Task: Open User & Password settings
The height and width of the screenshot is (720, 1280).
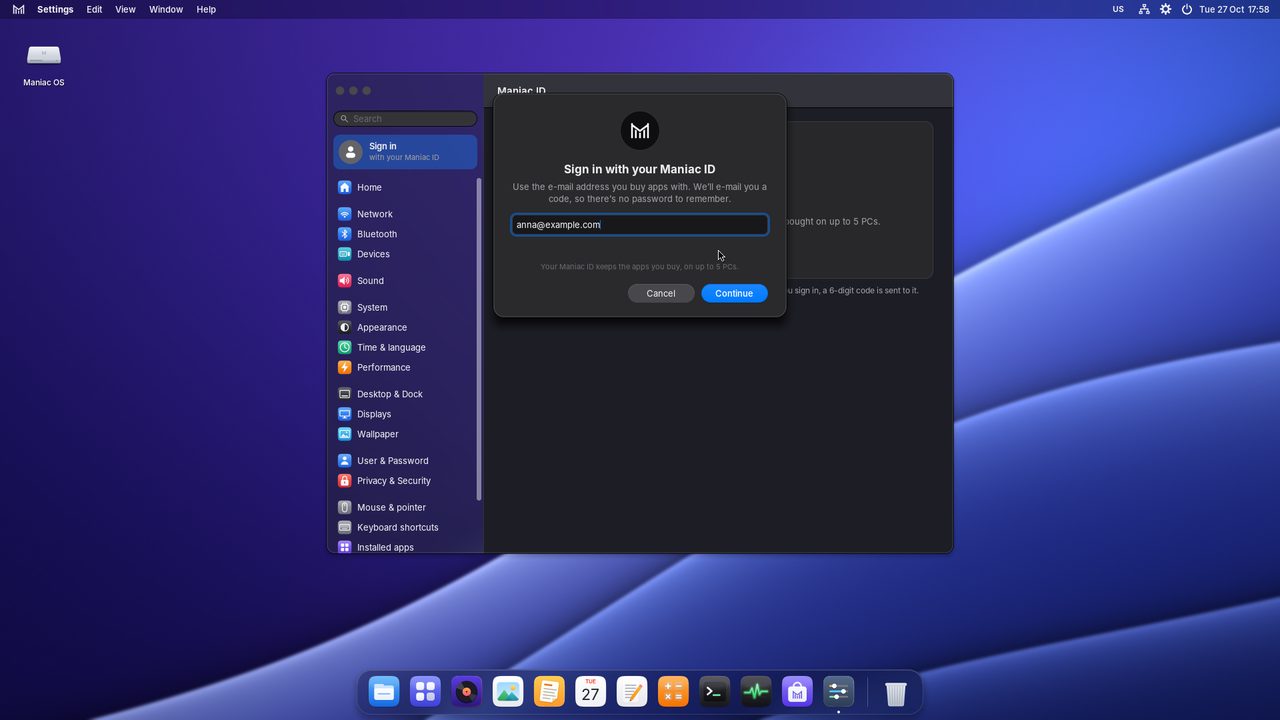Action: 405,461
